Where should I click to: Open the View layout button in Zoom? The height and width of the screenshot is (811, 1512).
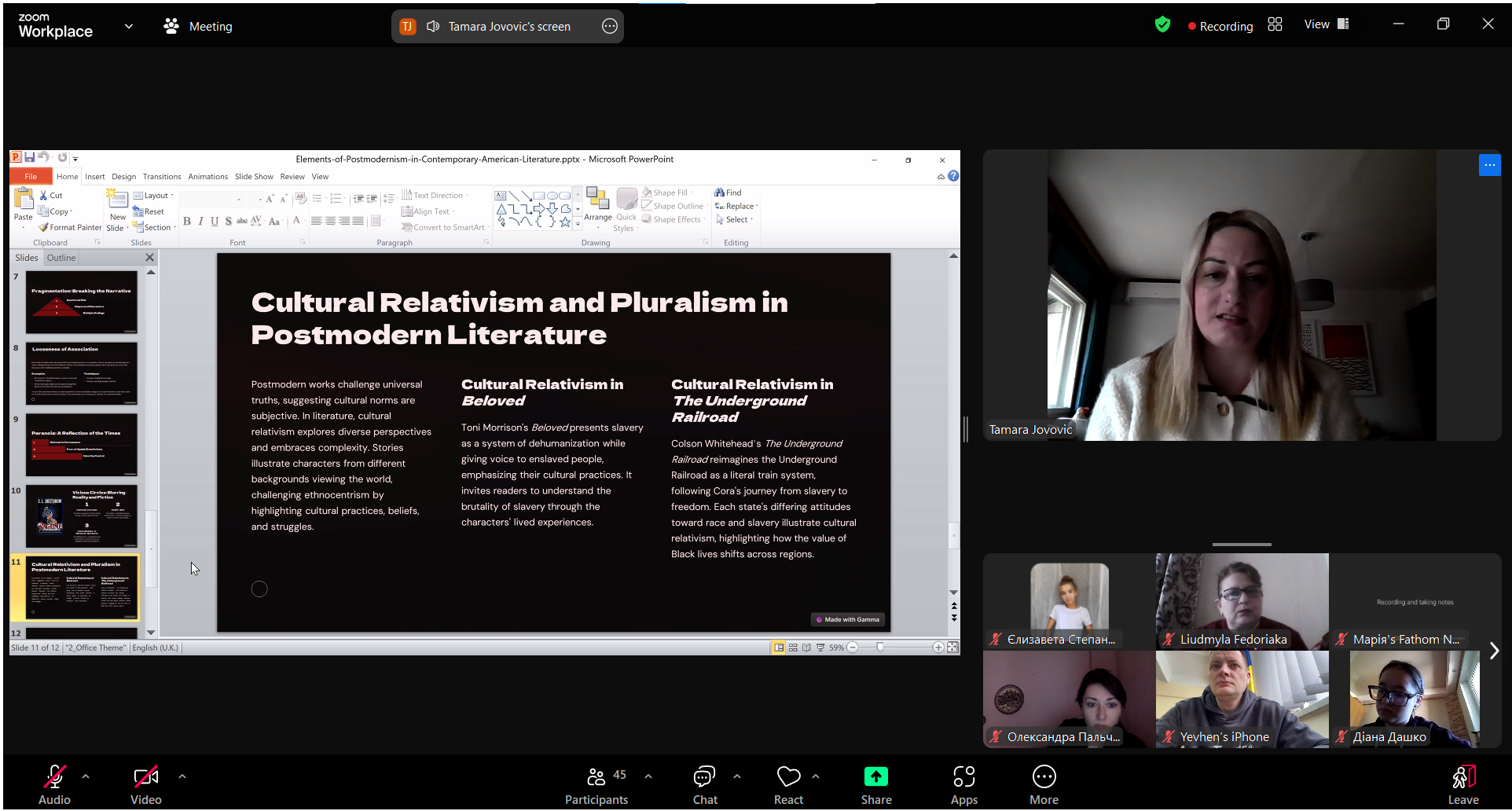pyautogui.click(x=1327, y=24)
